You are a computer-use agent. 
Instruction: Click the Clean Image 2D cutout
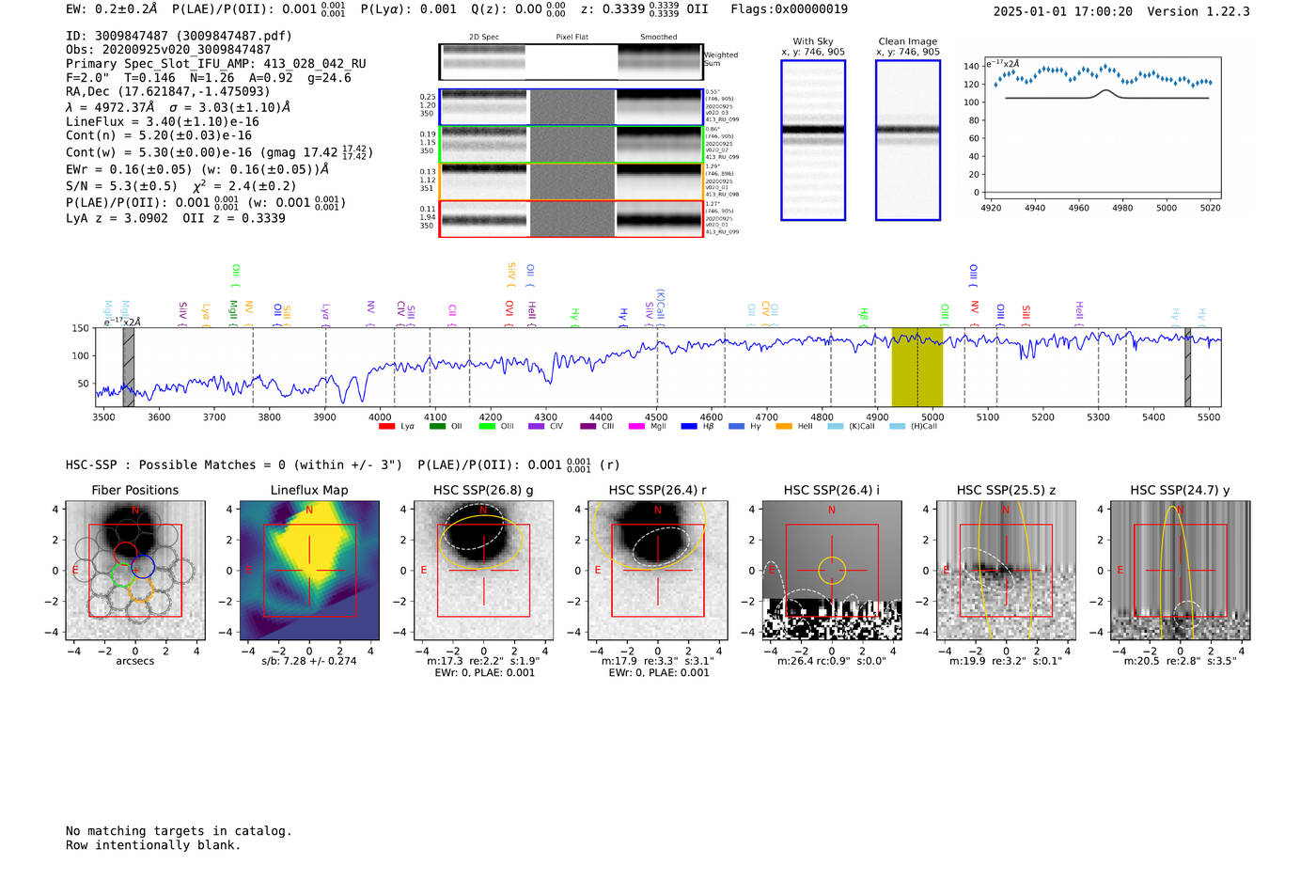[908, 140]
